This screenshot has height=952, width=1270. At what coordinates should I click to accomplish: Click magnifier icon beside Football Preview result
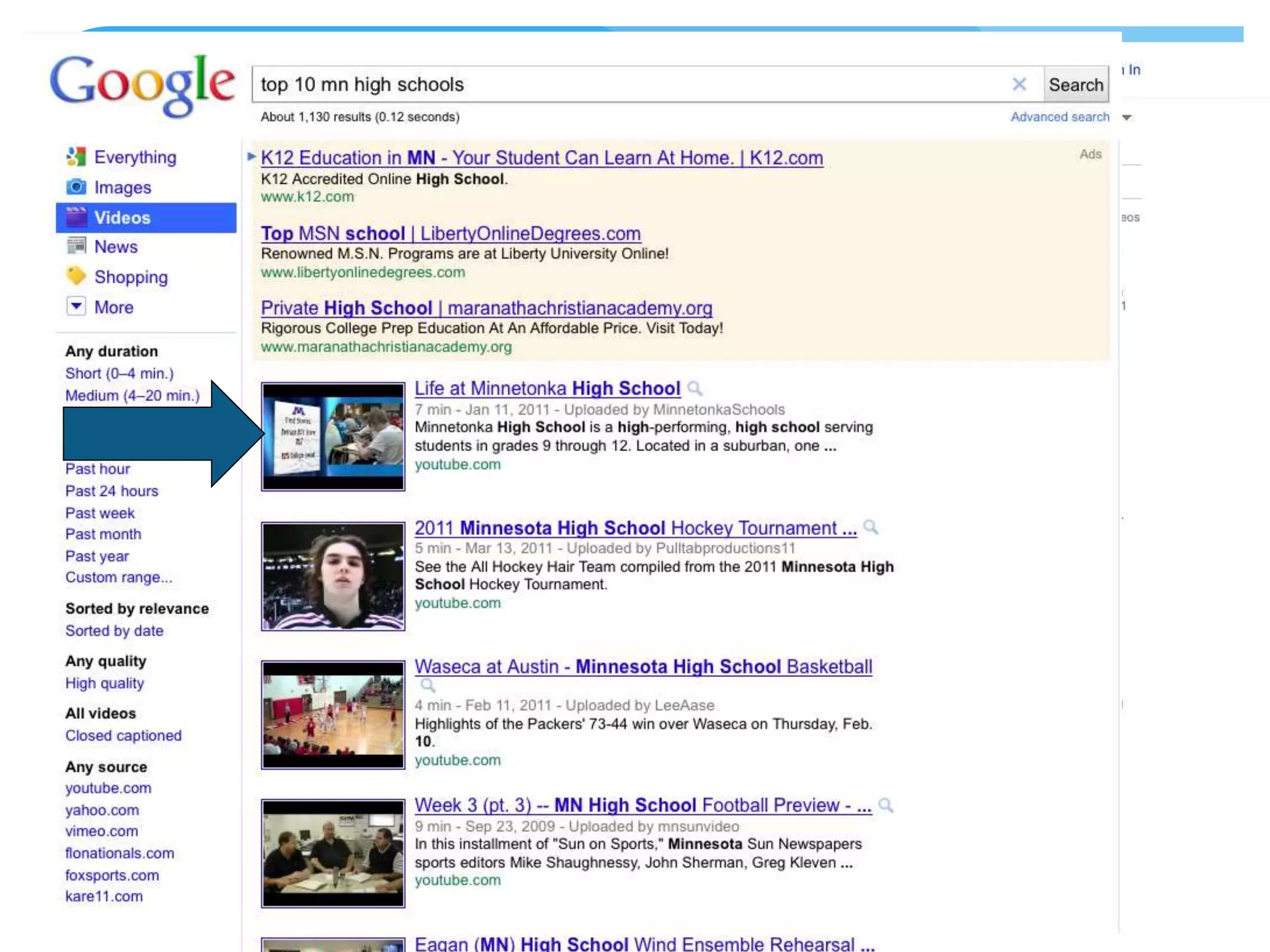[886, 805]
